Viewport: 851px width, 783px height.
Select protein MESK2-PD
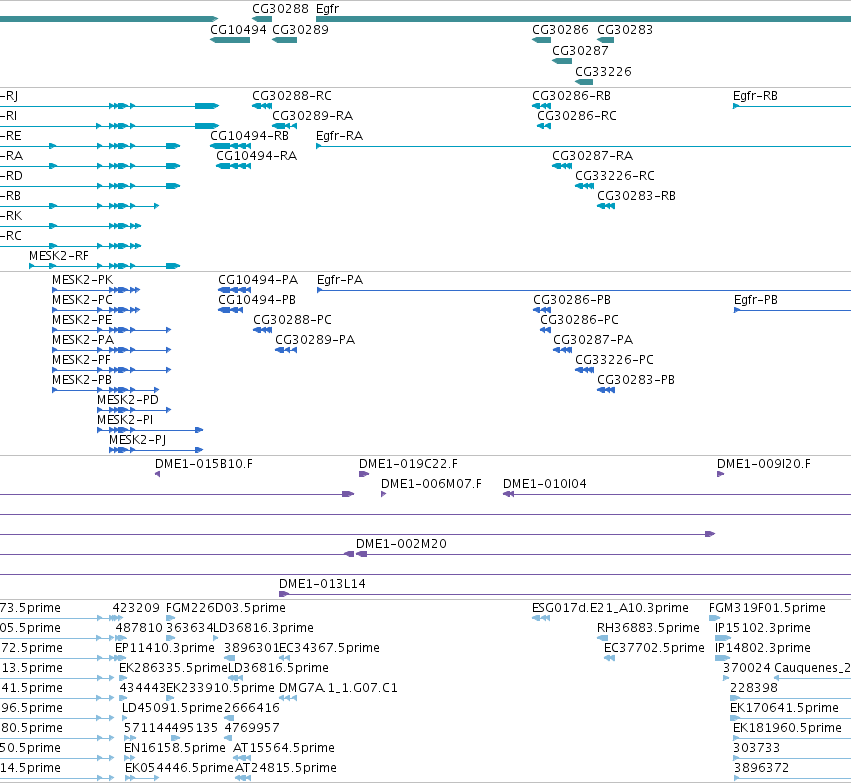128,400
